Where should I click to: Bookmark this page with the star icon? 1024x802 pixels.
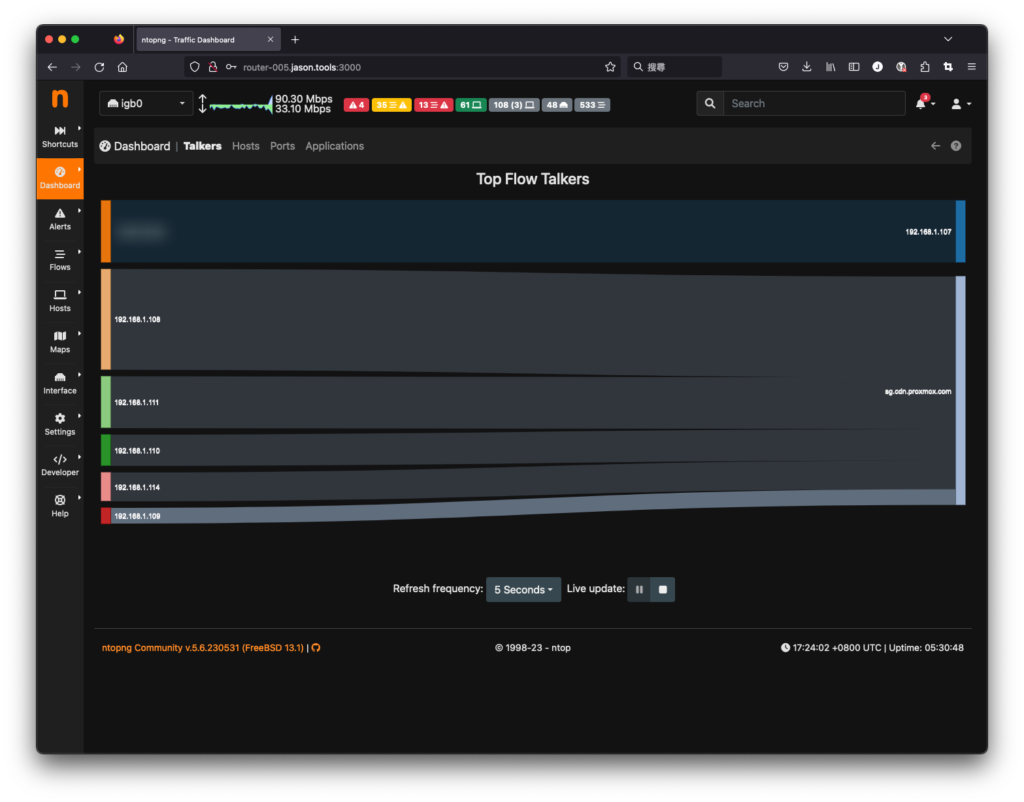click(610, 67)
